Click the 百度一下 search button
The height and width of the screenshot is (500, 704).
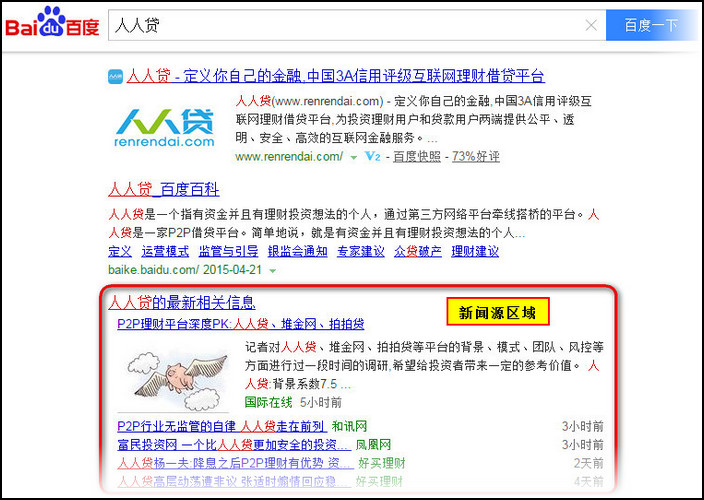point(651,26)
